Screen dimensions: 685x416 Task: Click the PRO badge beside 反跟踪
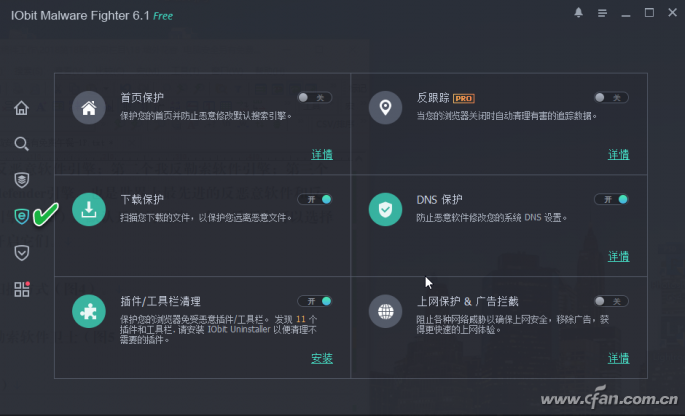[464, 98]
